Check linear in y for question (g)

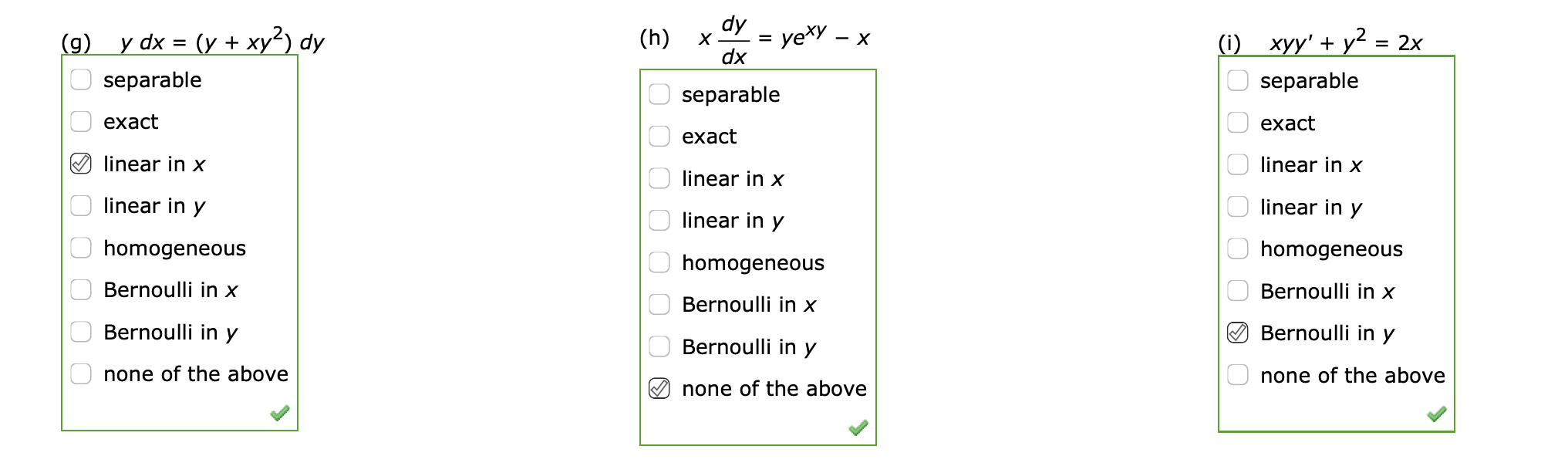click(x=80, y=204)
